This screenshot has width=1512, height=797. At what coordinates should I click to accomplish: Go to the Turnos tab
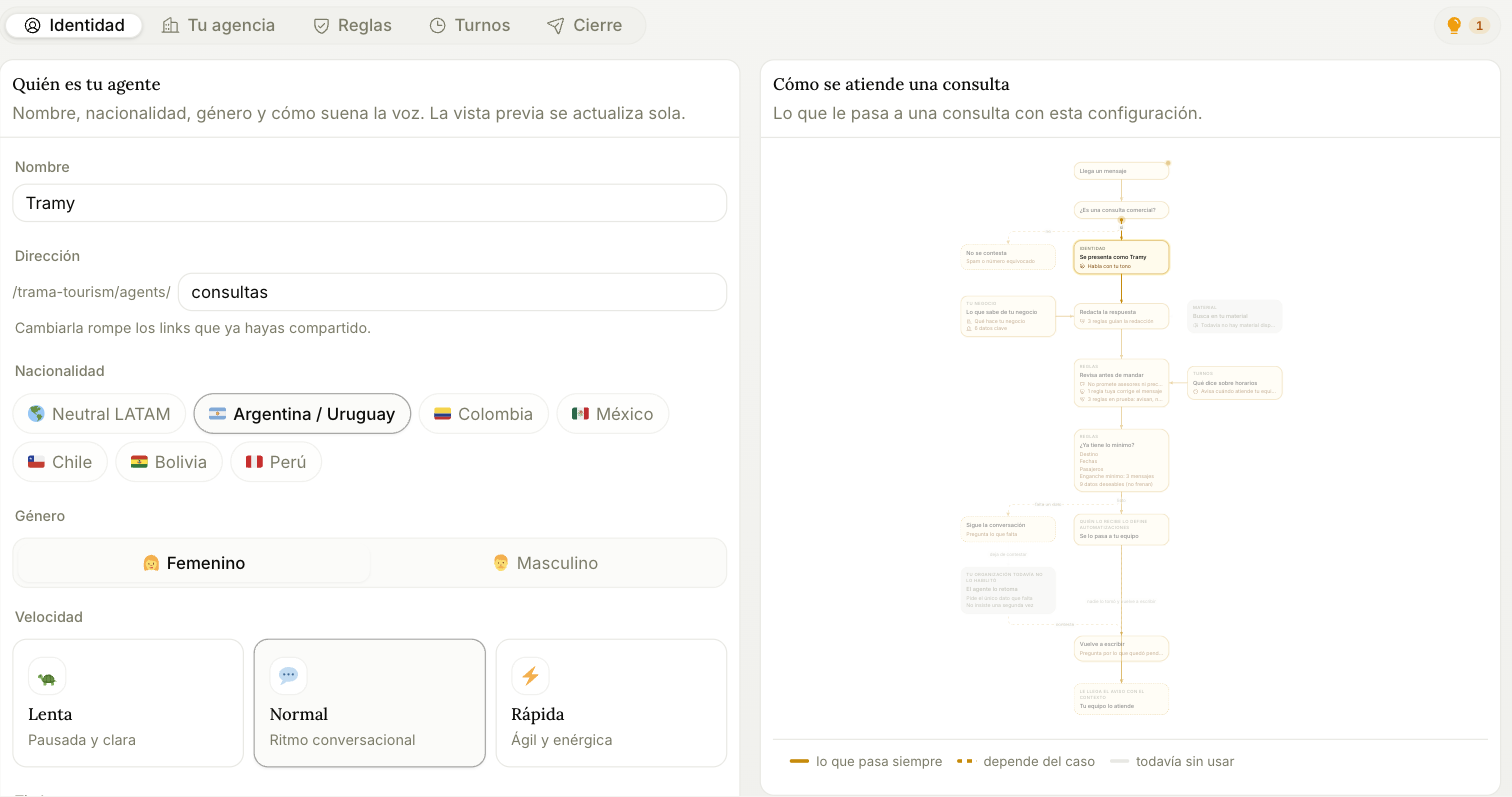469,25
